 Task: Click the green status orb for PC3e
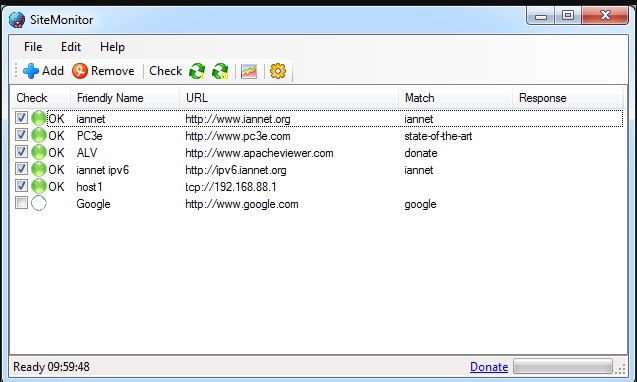coord(39,135)
